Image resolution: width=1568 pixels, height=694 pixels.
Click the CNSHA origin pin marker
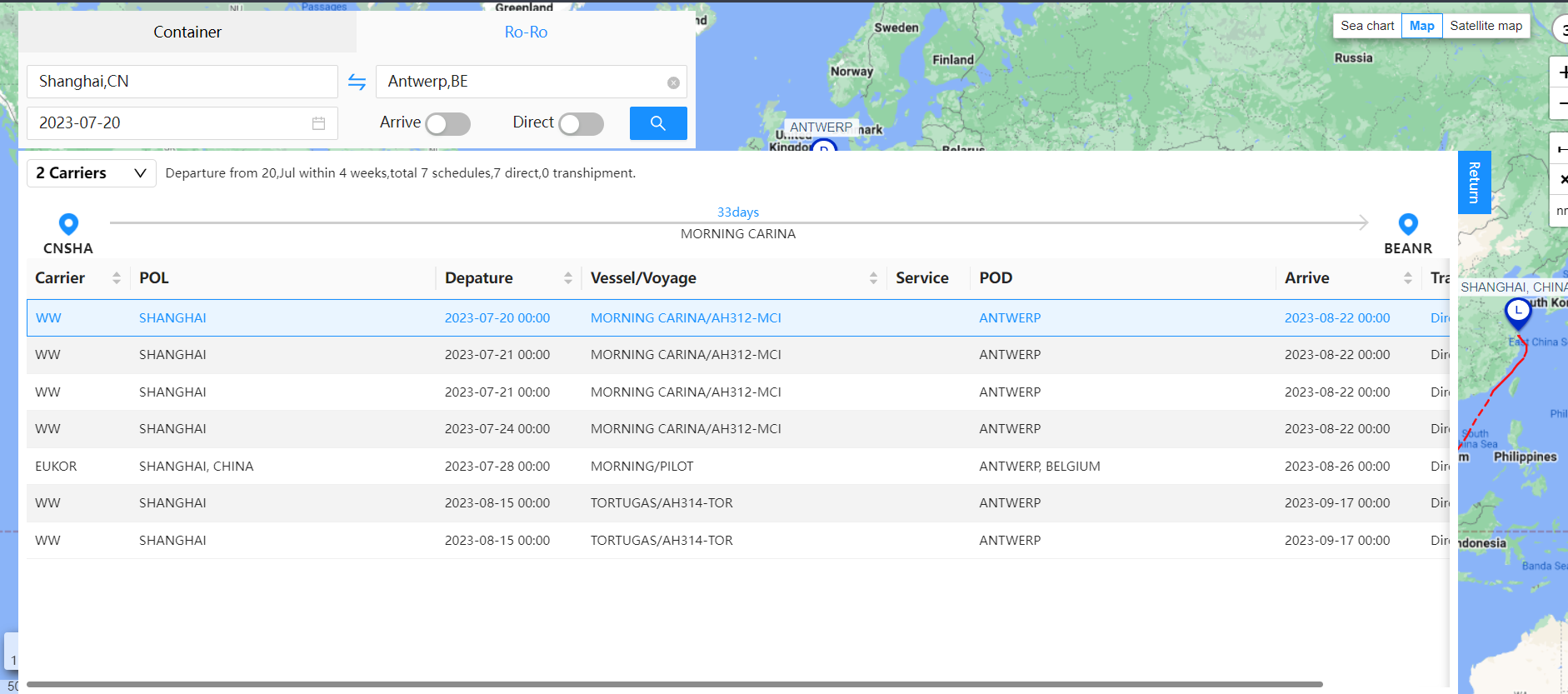pyautogui.click(x=68, y=224)
